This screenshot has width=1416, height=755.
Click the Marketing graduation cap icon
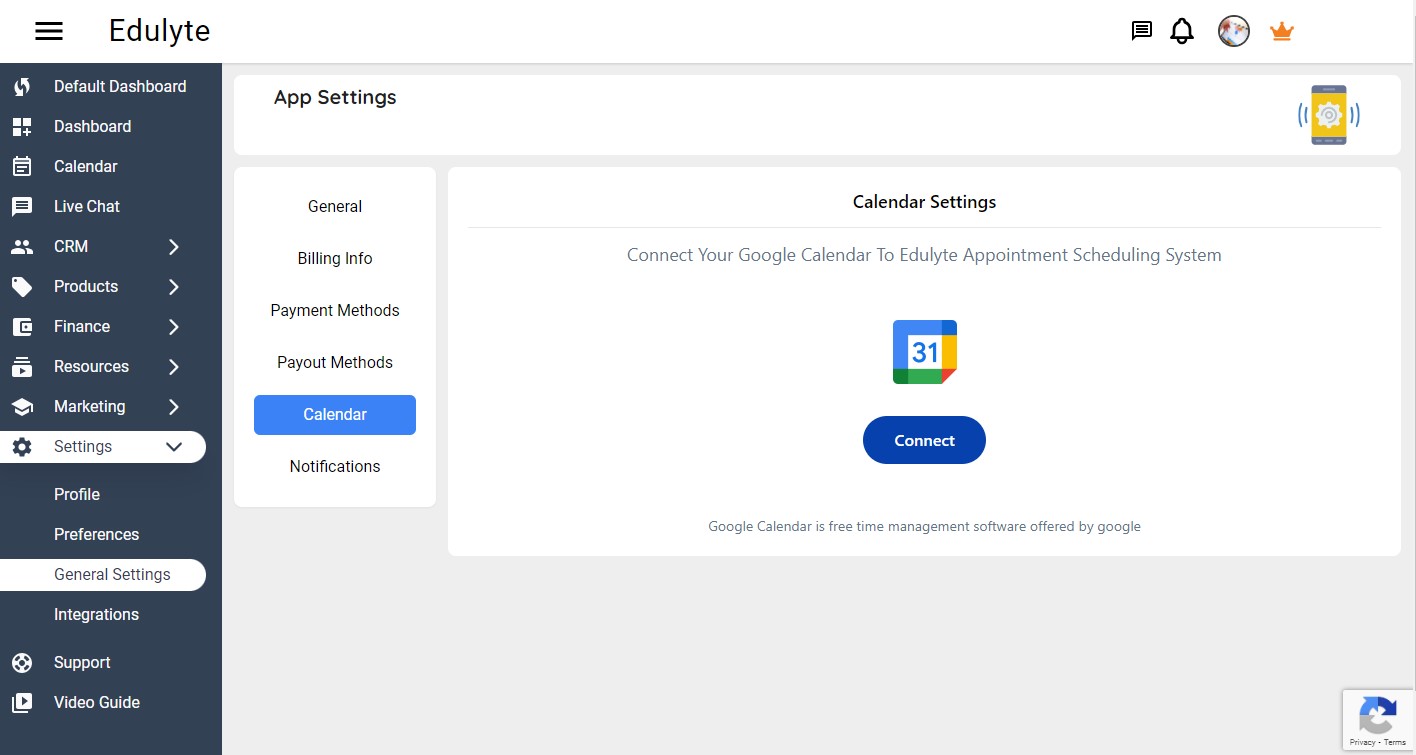(22, 407)
